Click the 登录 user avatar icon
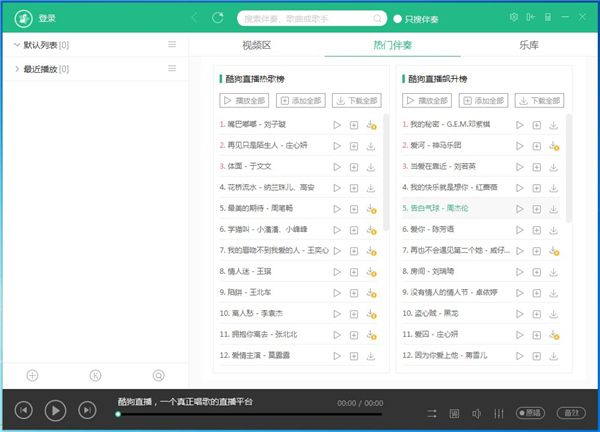This screenshot has width=600, height=432. pyautogui.click(x=23, y=18)
